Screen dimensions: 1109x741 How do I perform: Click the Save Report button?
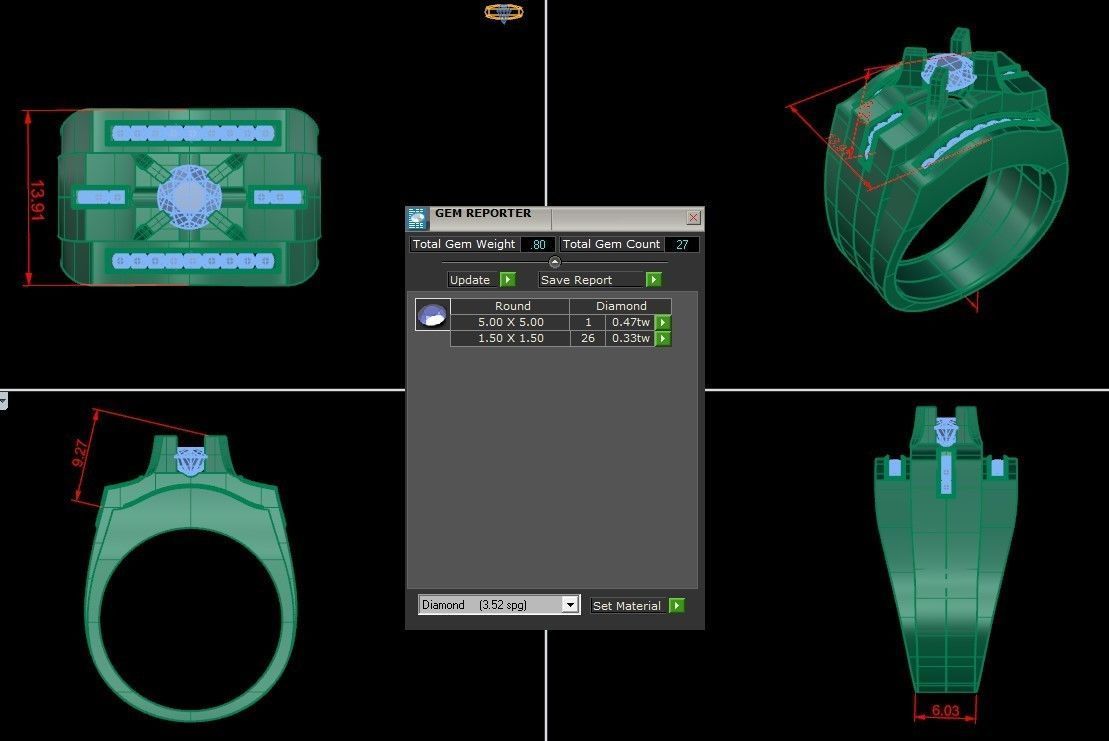pos(591,280)
